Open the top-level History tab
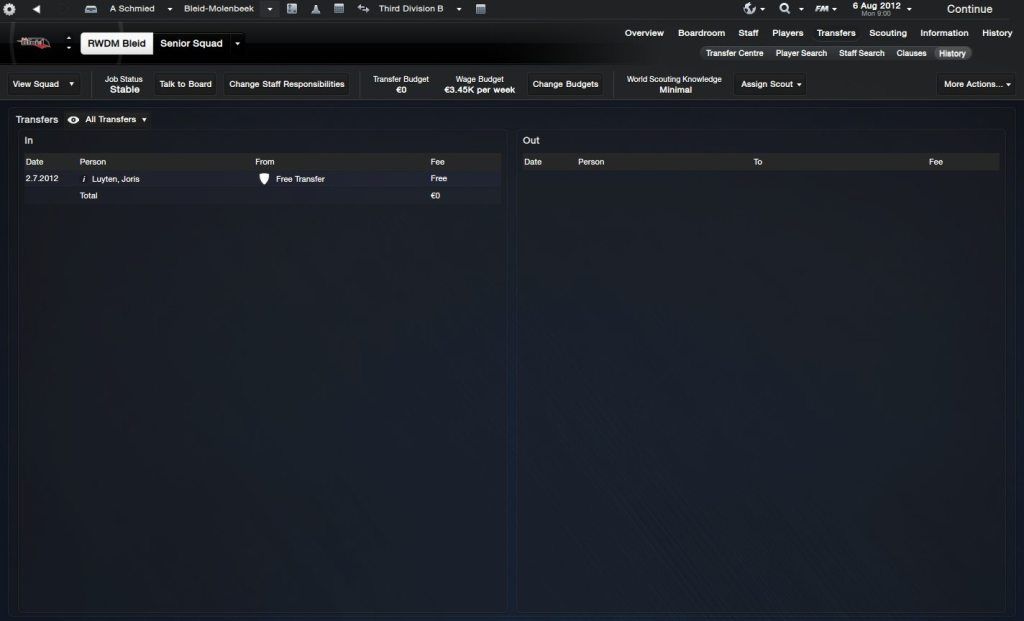The width and height of the screenshot is (1024, 621). (x=997, y=33)
